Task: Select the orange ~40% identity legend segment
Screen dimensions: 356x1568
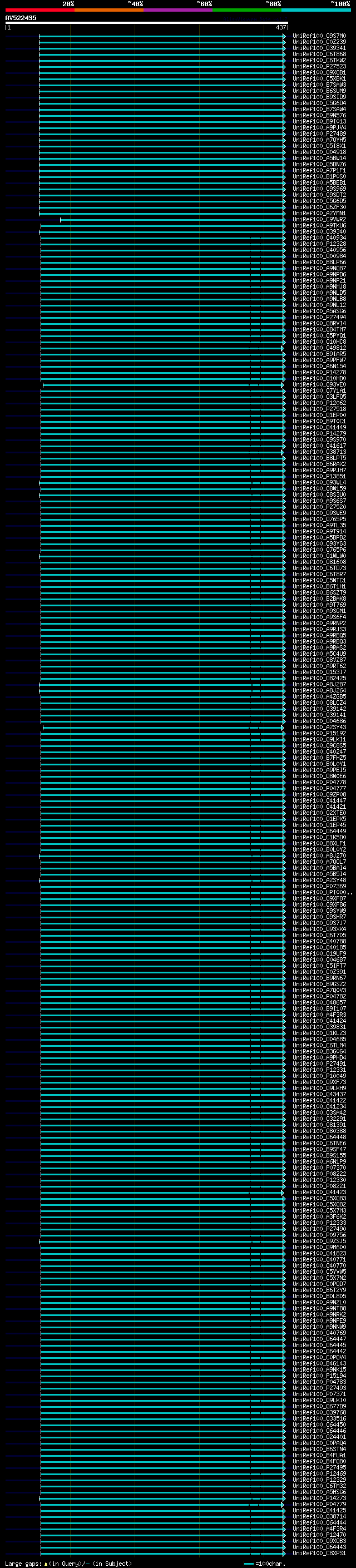Action: pyautogui.click(x=109, y=10)
